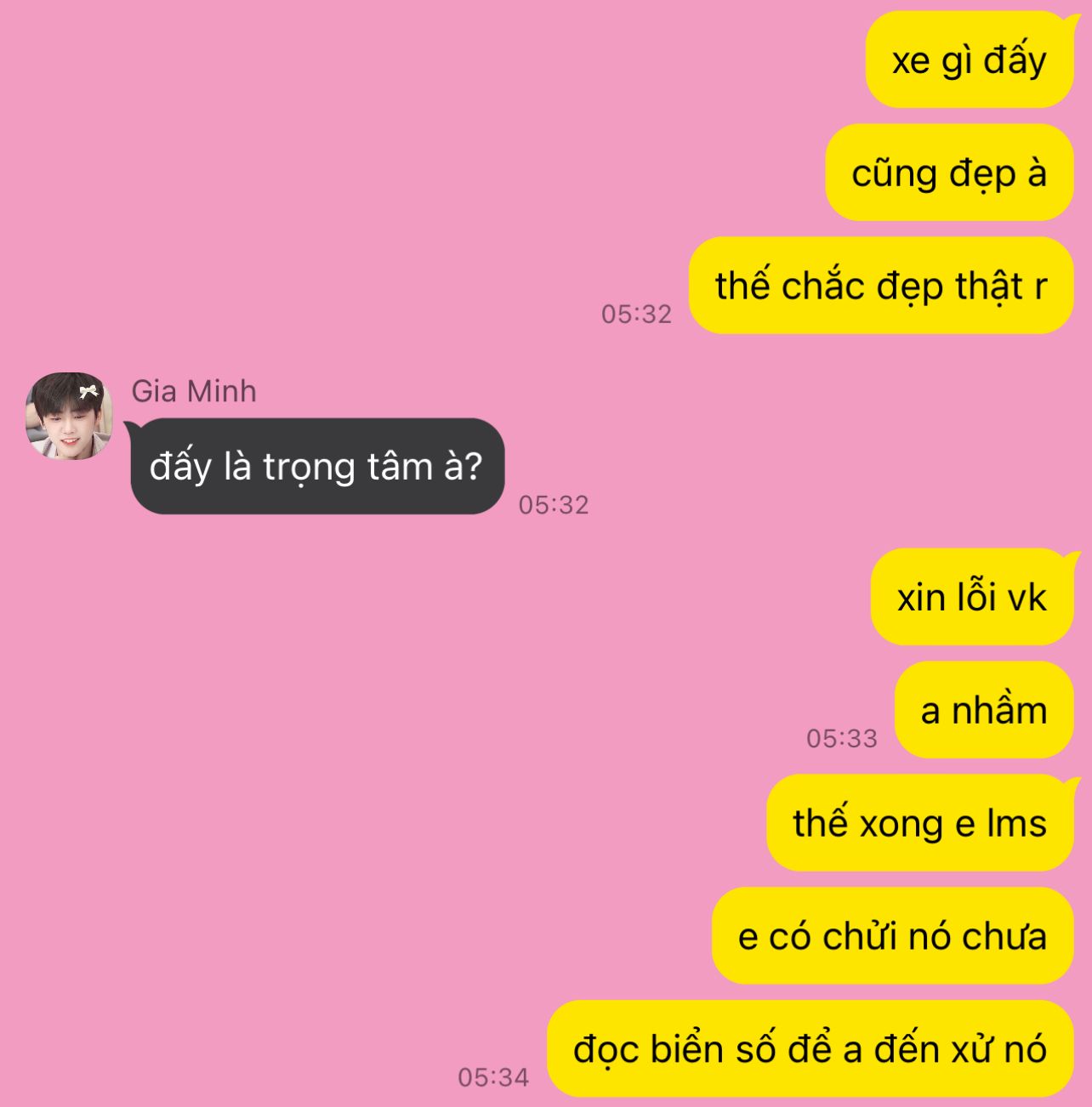Tap the "e có chửi nó chưa" bubble

click(x=893, y=936)
